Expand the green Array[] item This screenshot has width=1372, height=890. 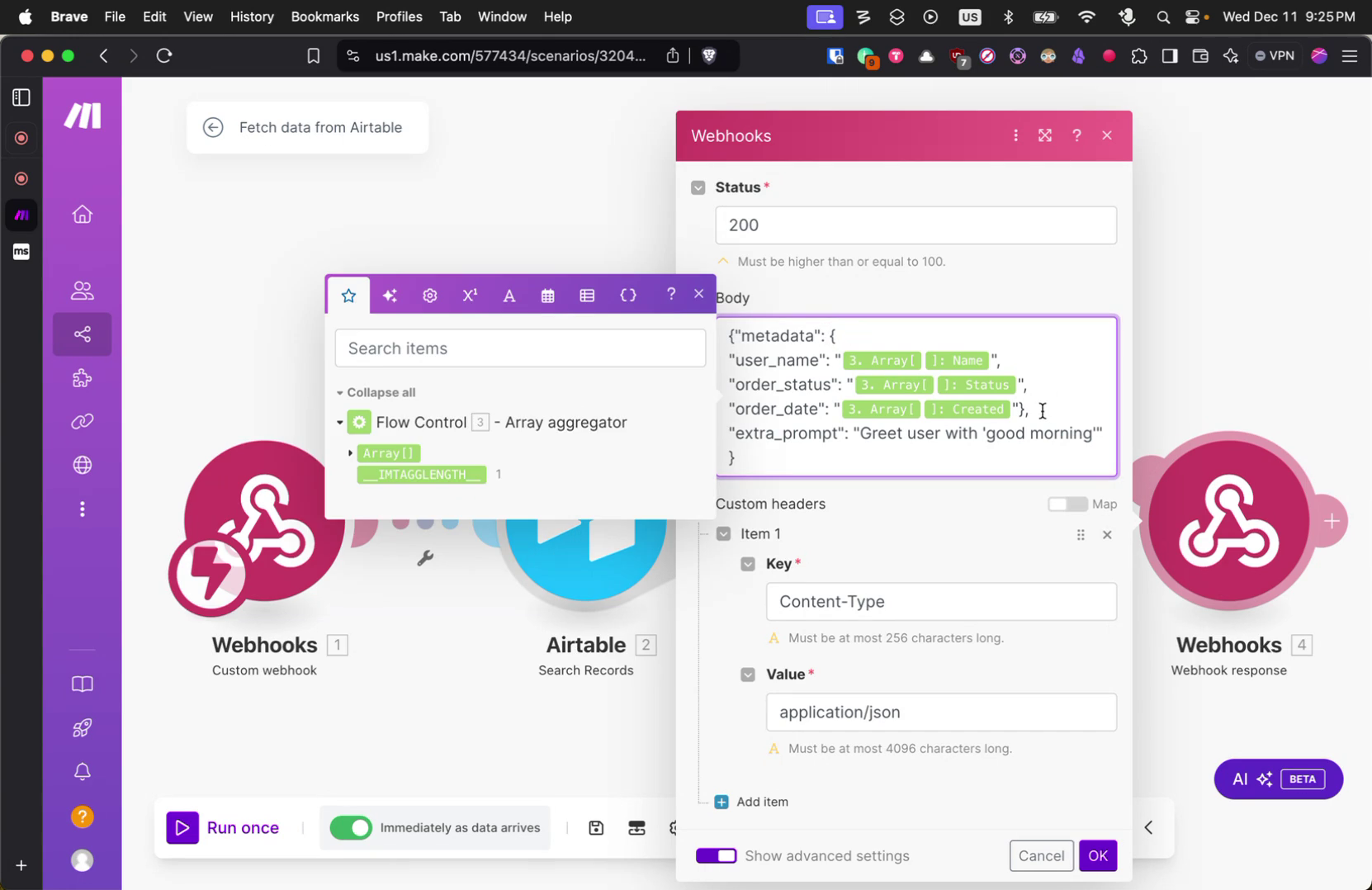coord(350,452)
